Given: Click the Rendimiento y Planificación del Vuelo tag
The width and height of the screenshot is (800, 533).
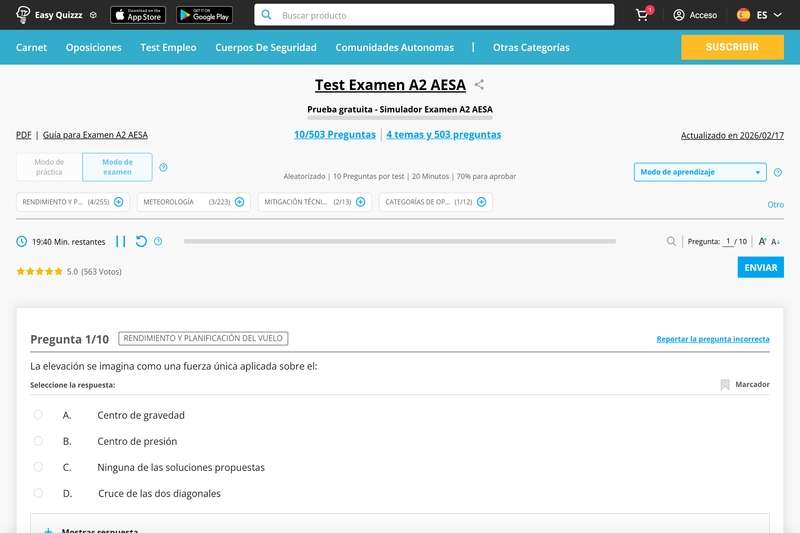Looking at the screenshot, I should coord(203,338).
